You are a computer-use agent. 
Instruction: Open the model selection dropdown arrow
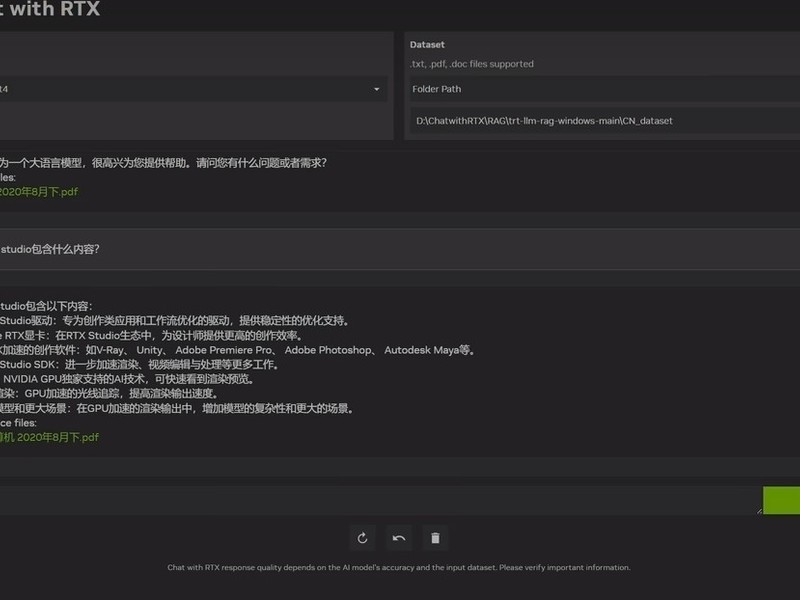[x=377, y=89]
